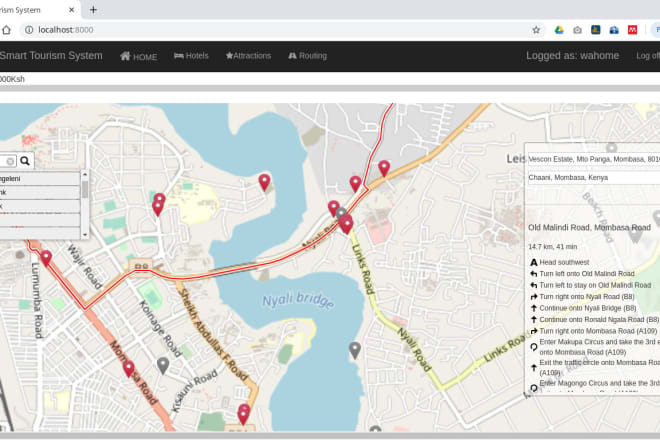Image resolution: width=660 pixels, height=440 pixels.
Task: Select the 'Old Malindi Road, Mombasa Road' route
Action: coord(589,227)
